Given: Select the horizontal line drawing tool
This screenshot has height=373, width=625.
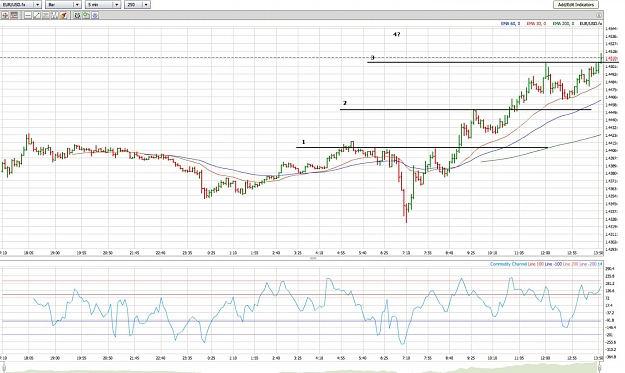Looking at the screenshot, I should [28, 16].
